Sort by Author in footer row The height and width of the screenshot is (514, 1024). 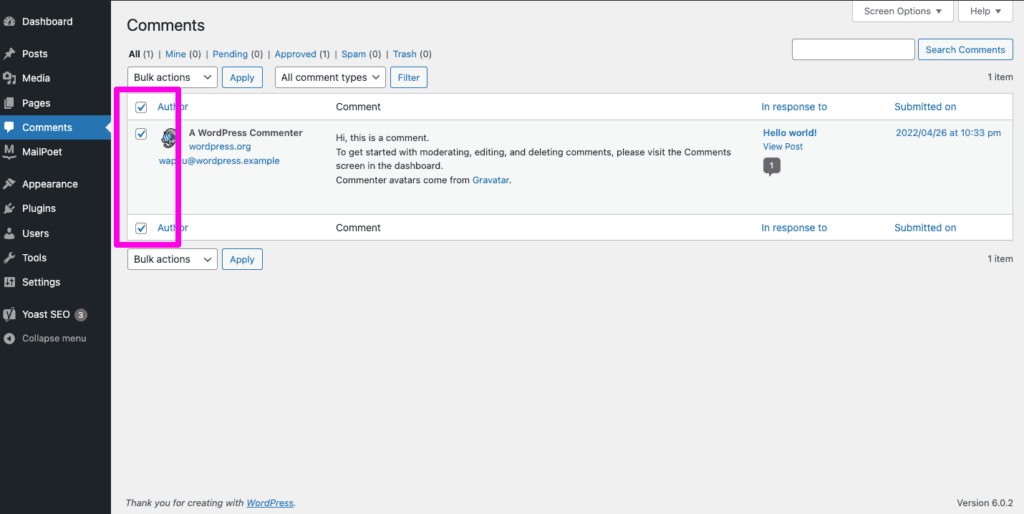pos(172,228)
